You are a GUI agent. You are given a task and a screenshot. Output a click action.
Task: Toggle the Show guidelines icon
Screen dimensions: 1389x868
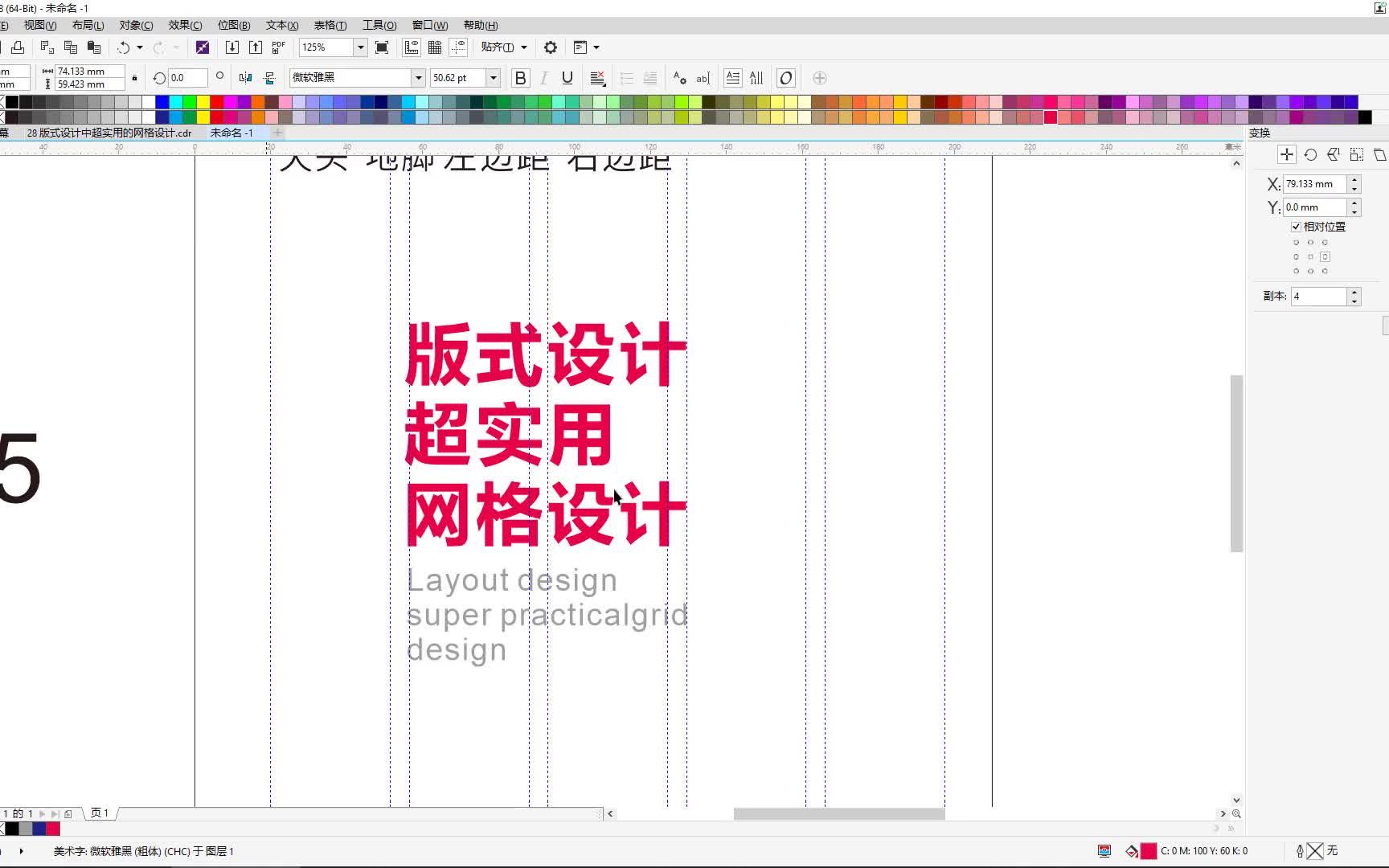pos(458,47)
